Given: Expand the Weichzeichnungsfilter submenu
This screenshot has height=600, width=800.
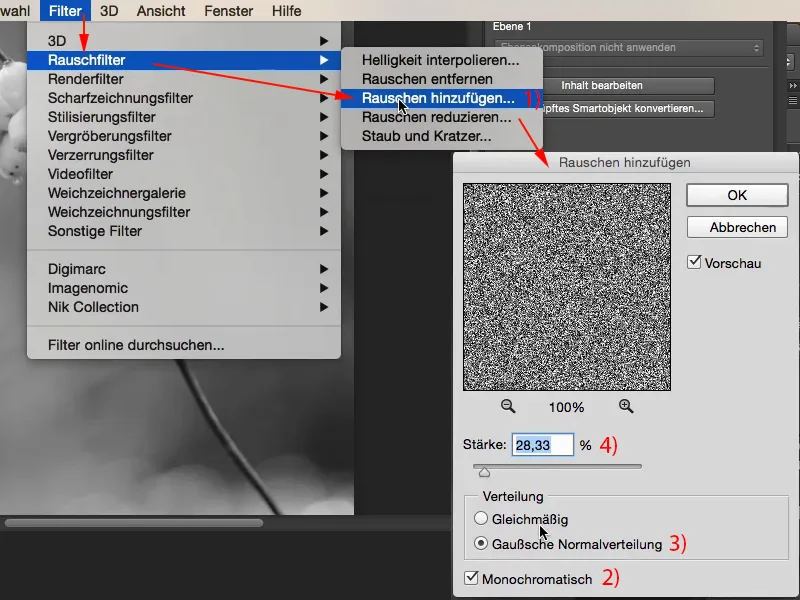Looking at the screenshot, I should pos(184,212).
